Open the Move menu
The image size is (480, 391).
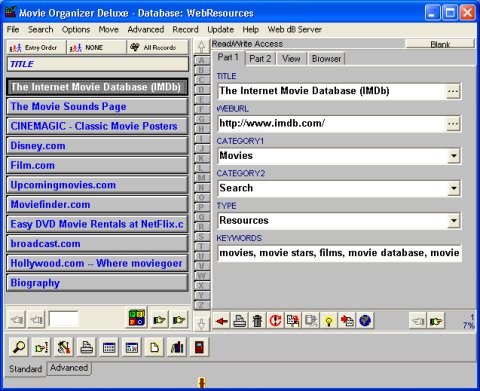[x=109, y=29]
